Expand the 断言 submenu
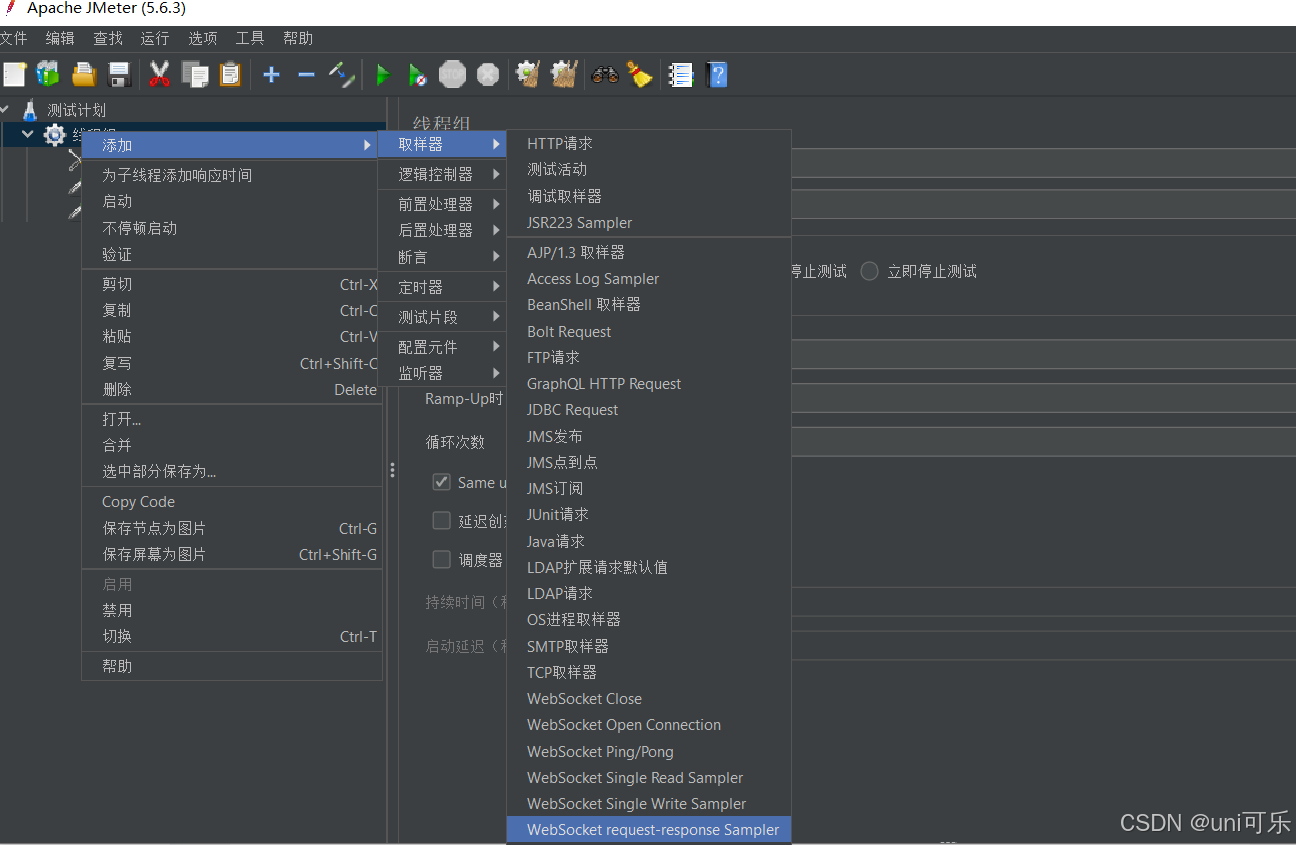The width and height of the screenshot is (1296, 845). [x=442, y=257]
